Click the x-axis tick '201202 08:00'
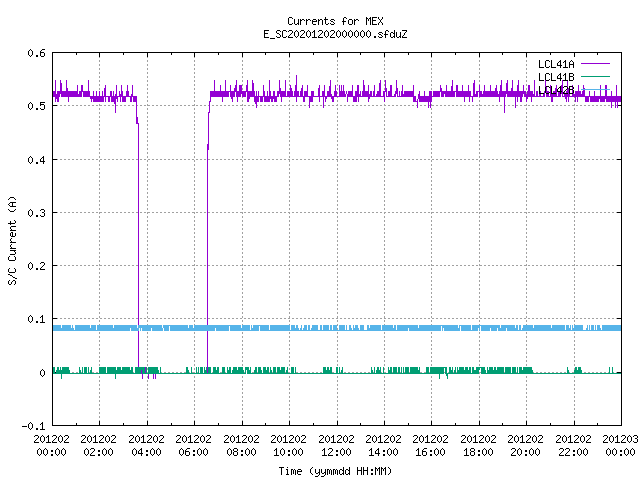This screenshot has height=480, width=640. coord(241,445)
